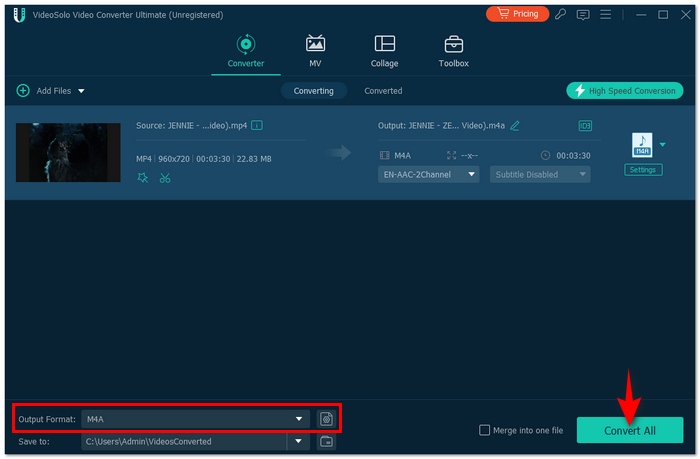View source file media info icon
Viewport: 700px width, 459px height.
pyautogui.click(x=257, y=125)
